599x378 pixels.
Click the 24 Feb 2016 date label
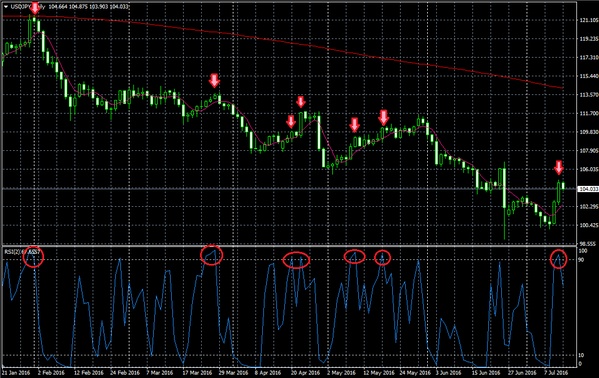tap(125, 372)
